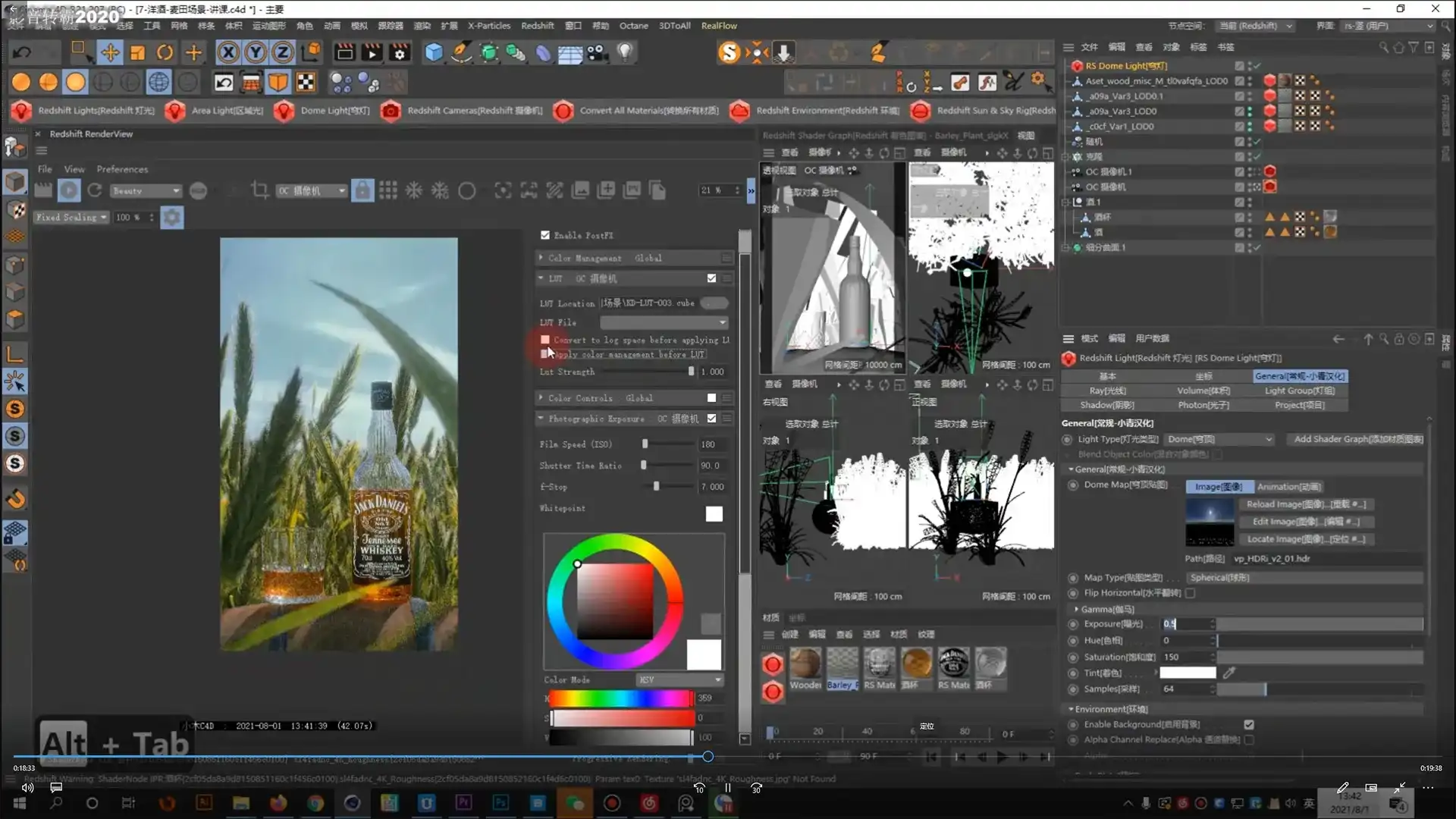
Task: Expand Gamma section
Action: pos(1077,609)
